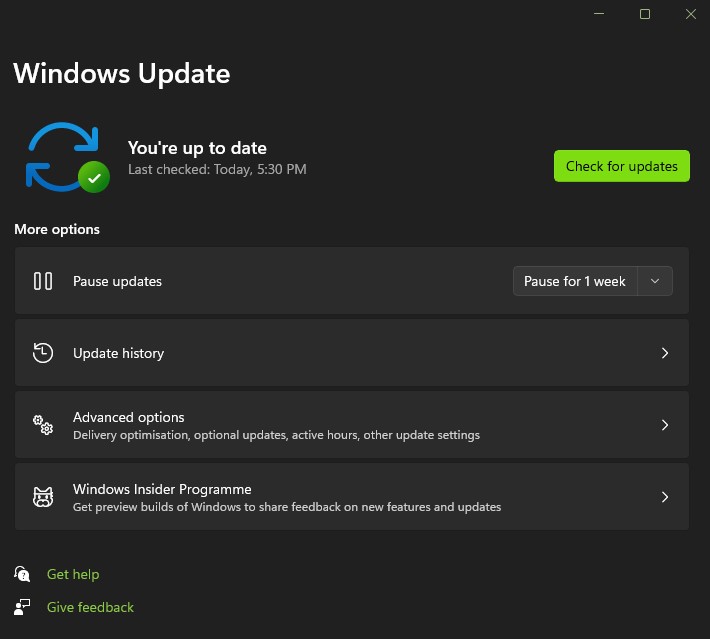Screen dimensions: 710x639
Task: Minimize the Settings window
Action: (599, 14)
